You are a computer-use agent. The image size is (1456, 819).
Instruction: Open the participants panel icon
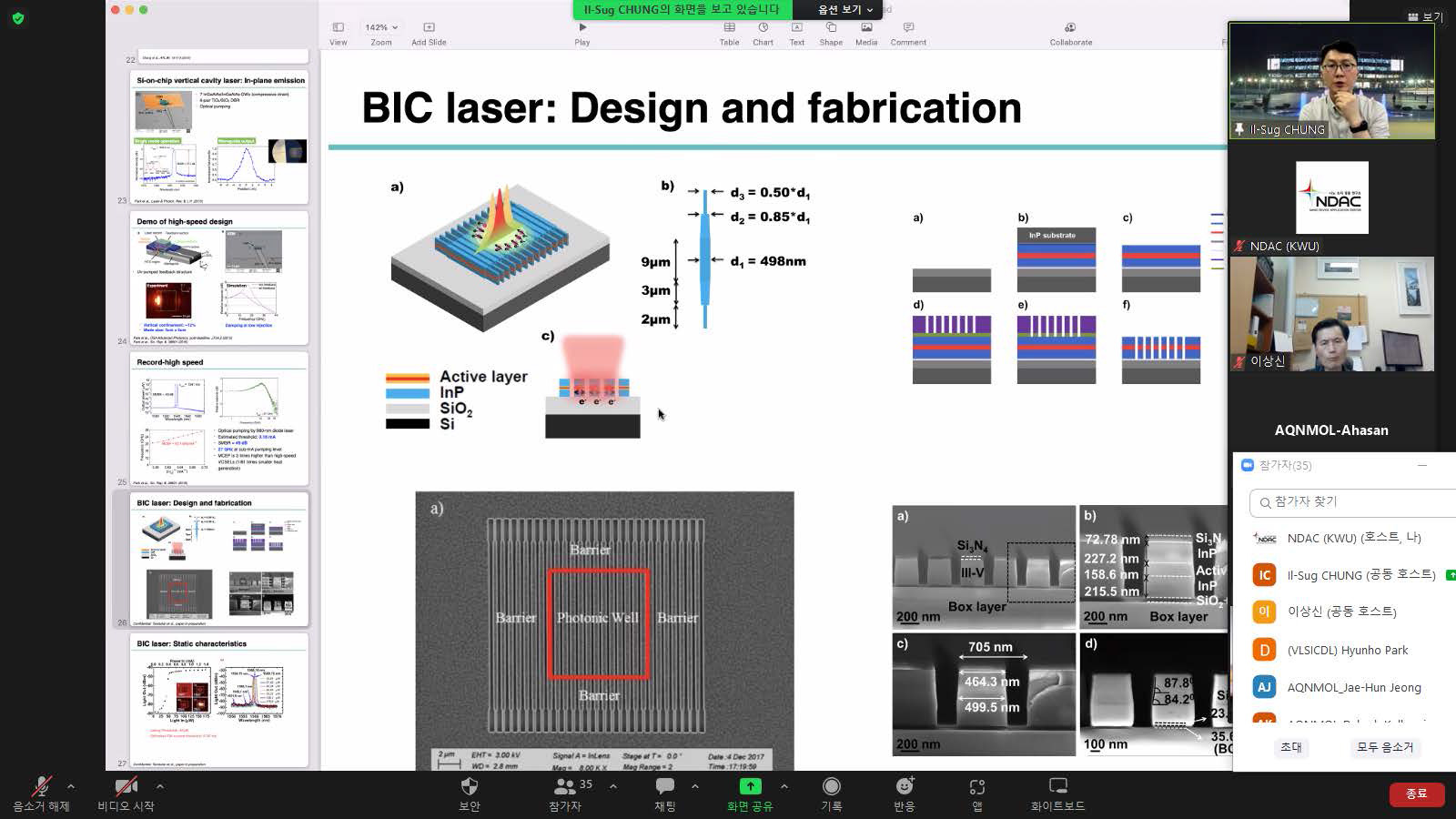(565, 786)
